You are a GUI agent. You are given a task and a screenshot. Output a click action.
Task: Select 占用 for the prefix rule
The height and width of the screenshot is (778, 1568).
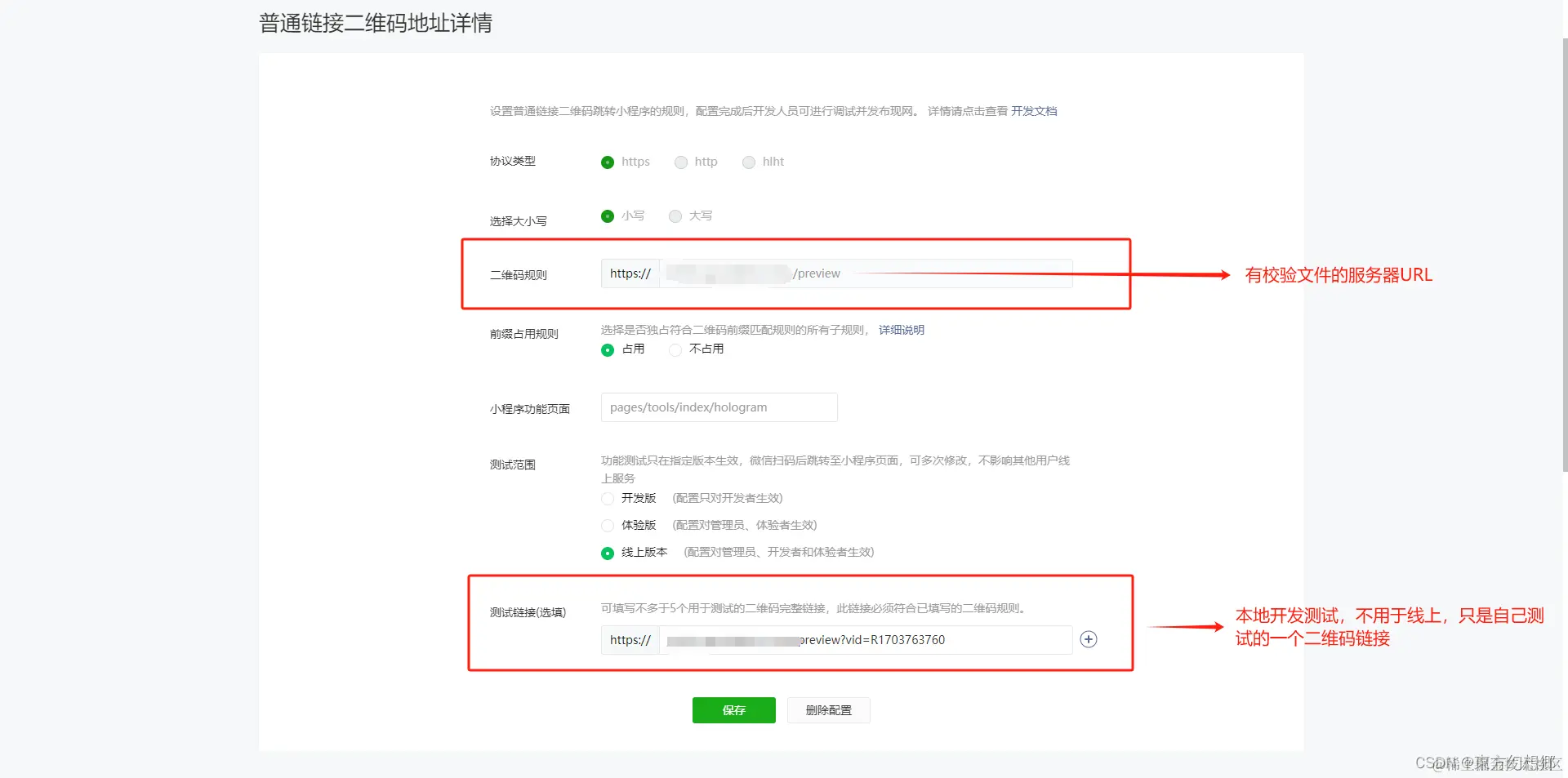pos(607,349)
